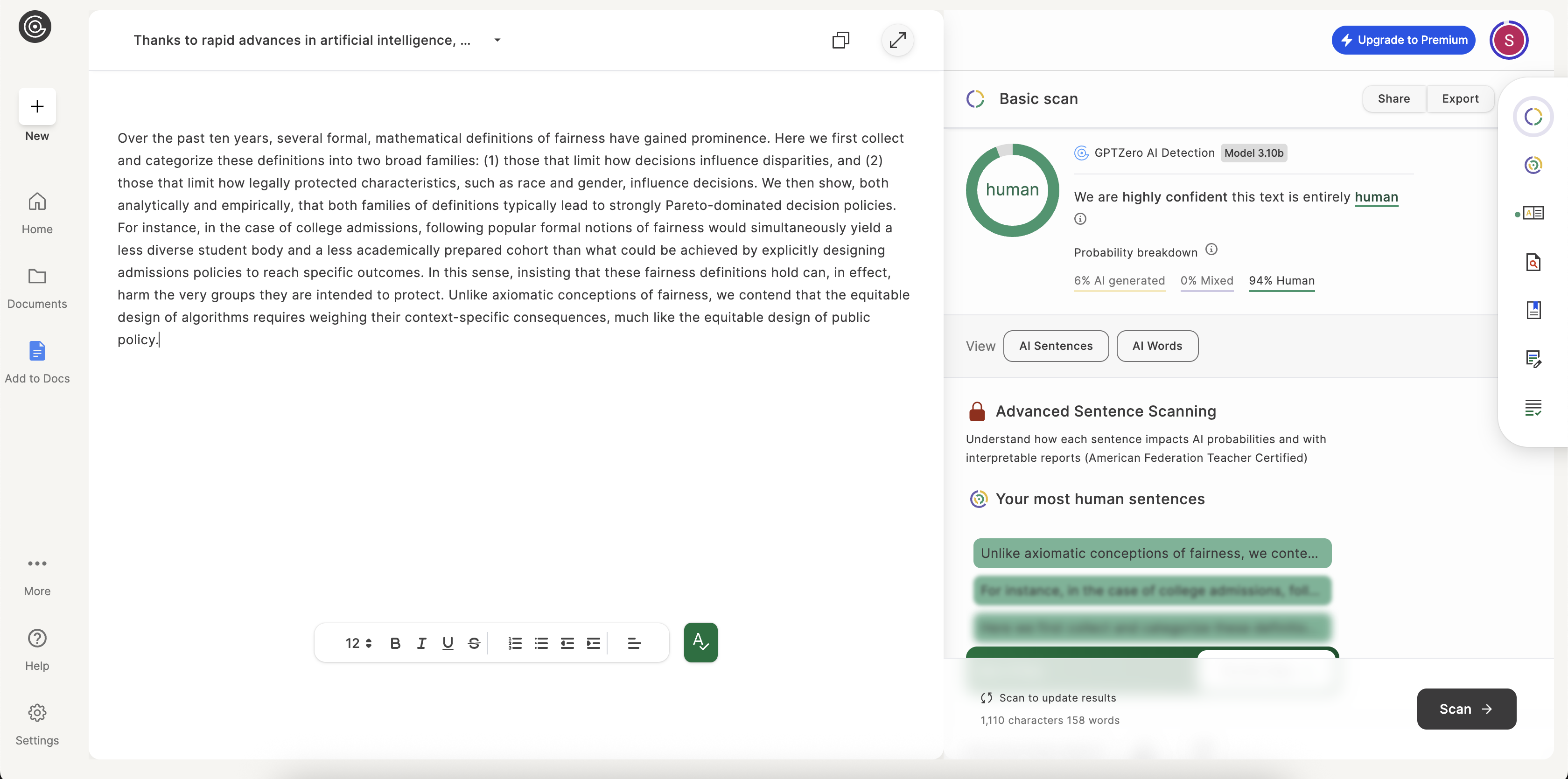The height and width of the screenshot is (779, 1568).
Task: Switch to the AI Words view
Action: click(1156, 346)
